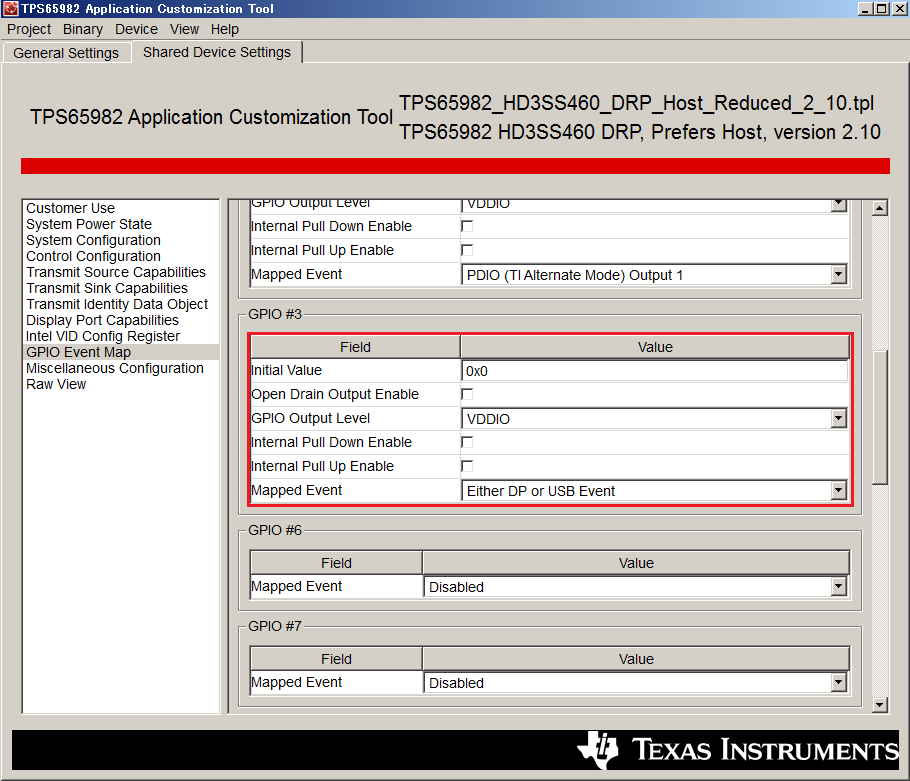Viewport: 910px width, 781px height.
Task: Select Transmit Source Capabilities entry
Action: pos(115,272)
